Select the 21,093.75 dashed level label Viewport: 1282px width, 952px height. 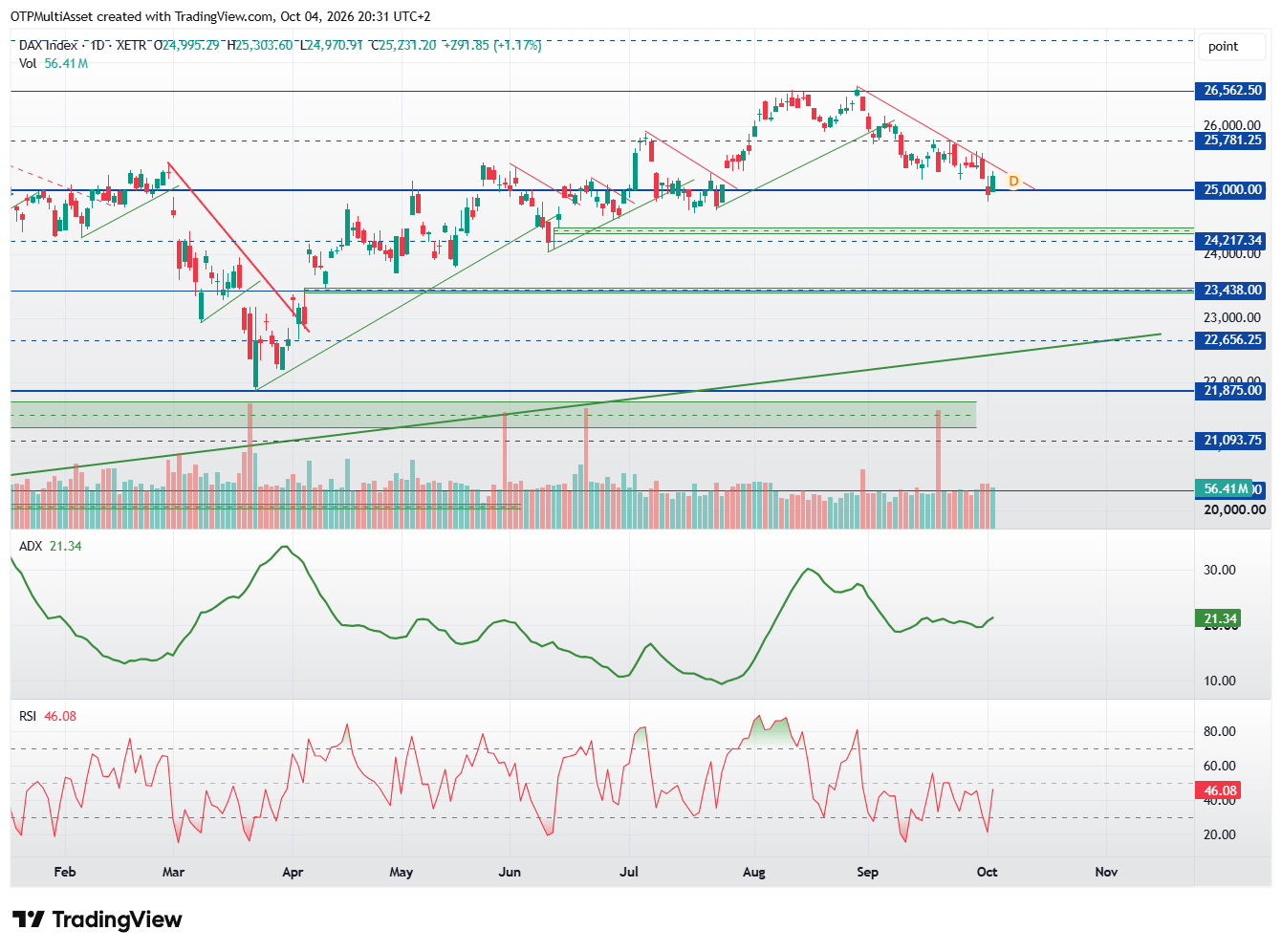tap(1232, 441)
